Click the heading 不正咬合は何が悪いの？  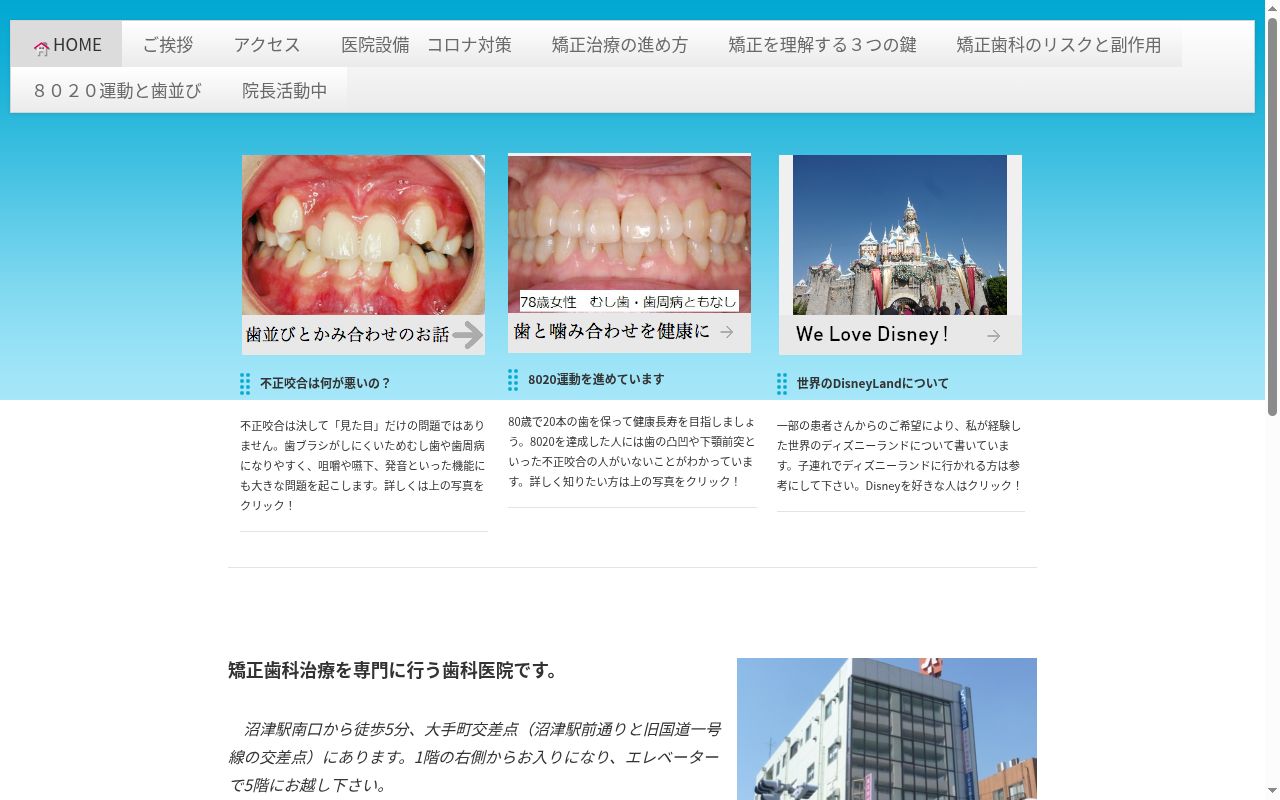tap(326, 384)
